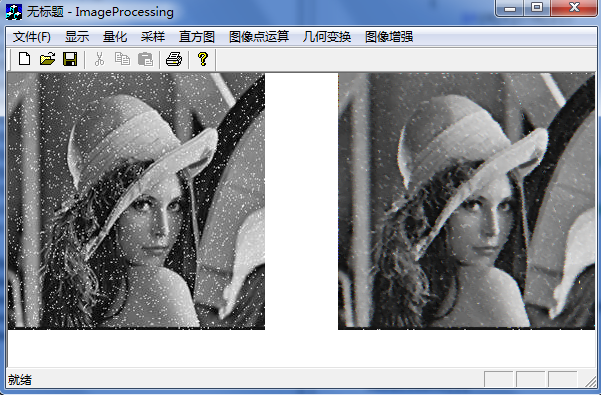Open the 采样 menu

[x=153, y=37]
